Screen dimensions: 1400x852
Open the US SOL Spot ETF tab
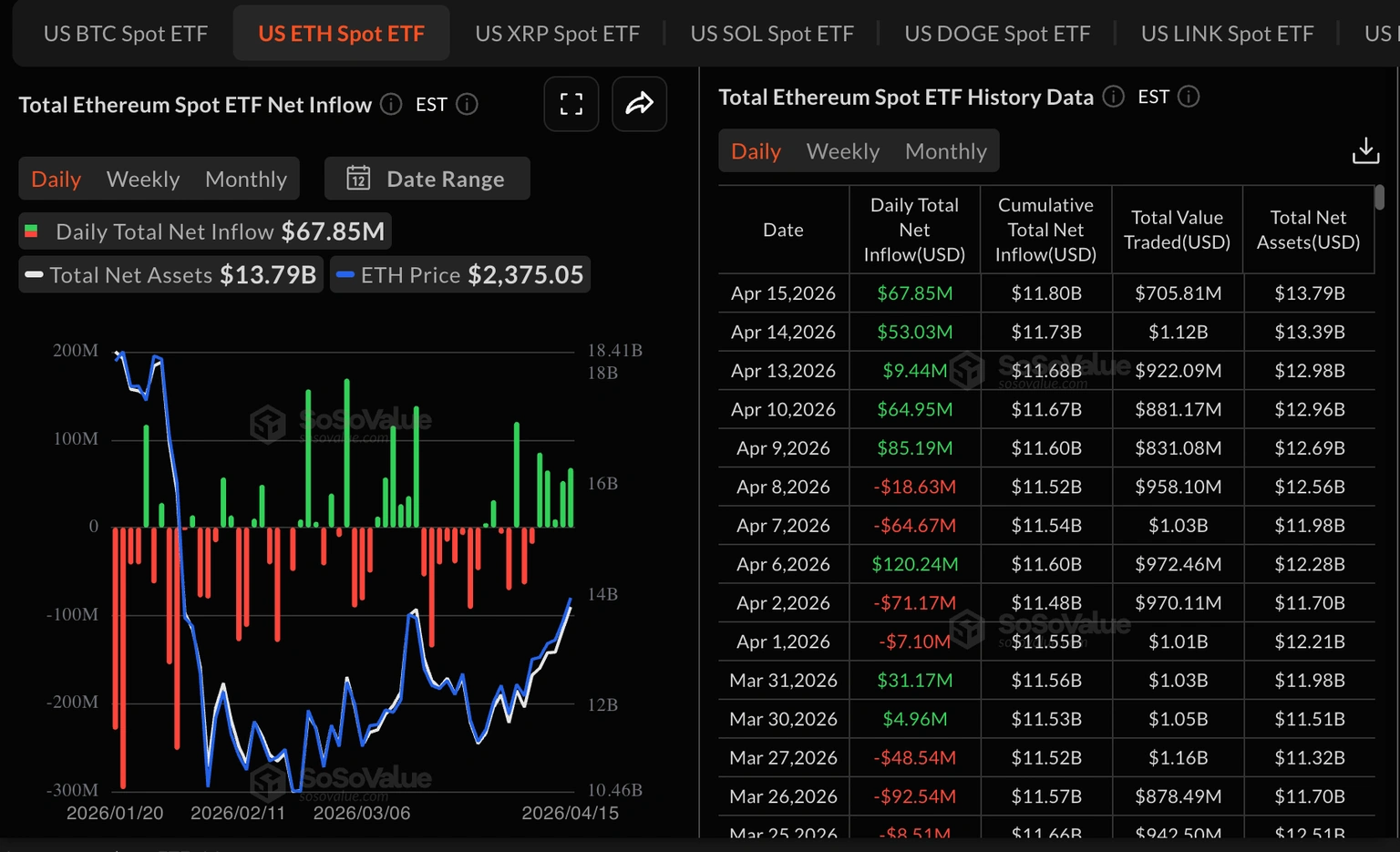point(772,34)
